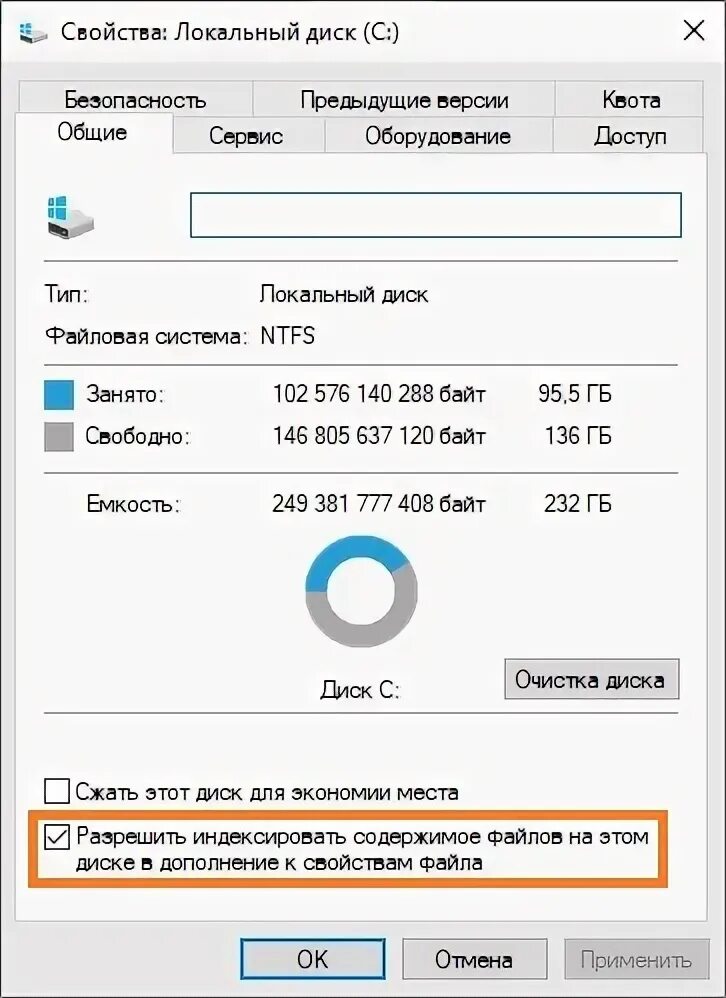726x998 pixels.
Task: Click the Windows drive icon beside the name field
Action: pos(70,217)
